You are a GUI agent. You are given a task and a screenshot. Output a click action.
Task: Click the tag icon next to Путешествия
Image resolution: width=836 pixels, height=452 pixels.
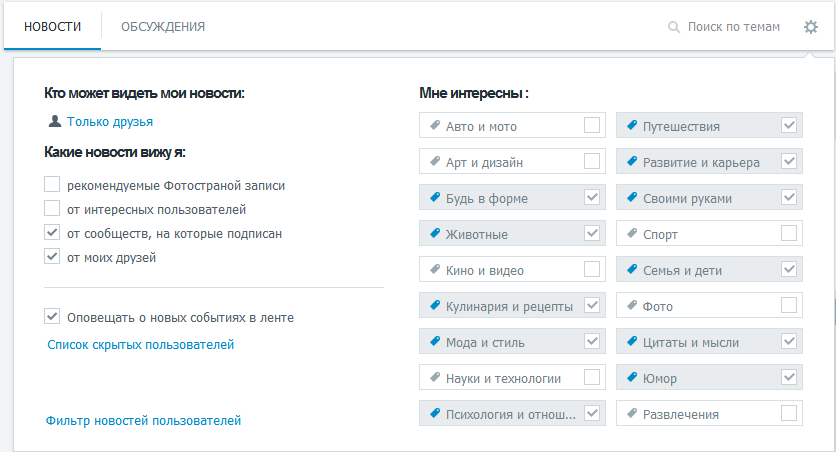632,125
